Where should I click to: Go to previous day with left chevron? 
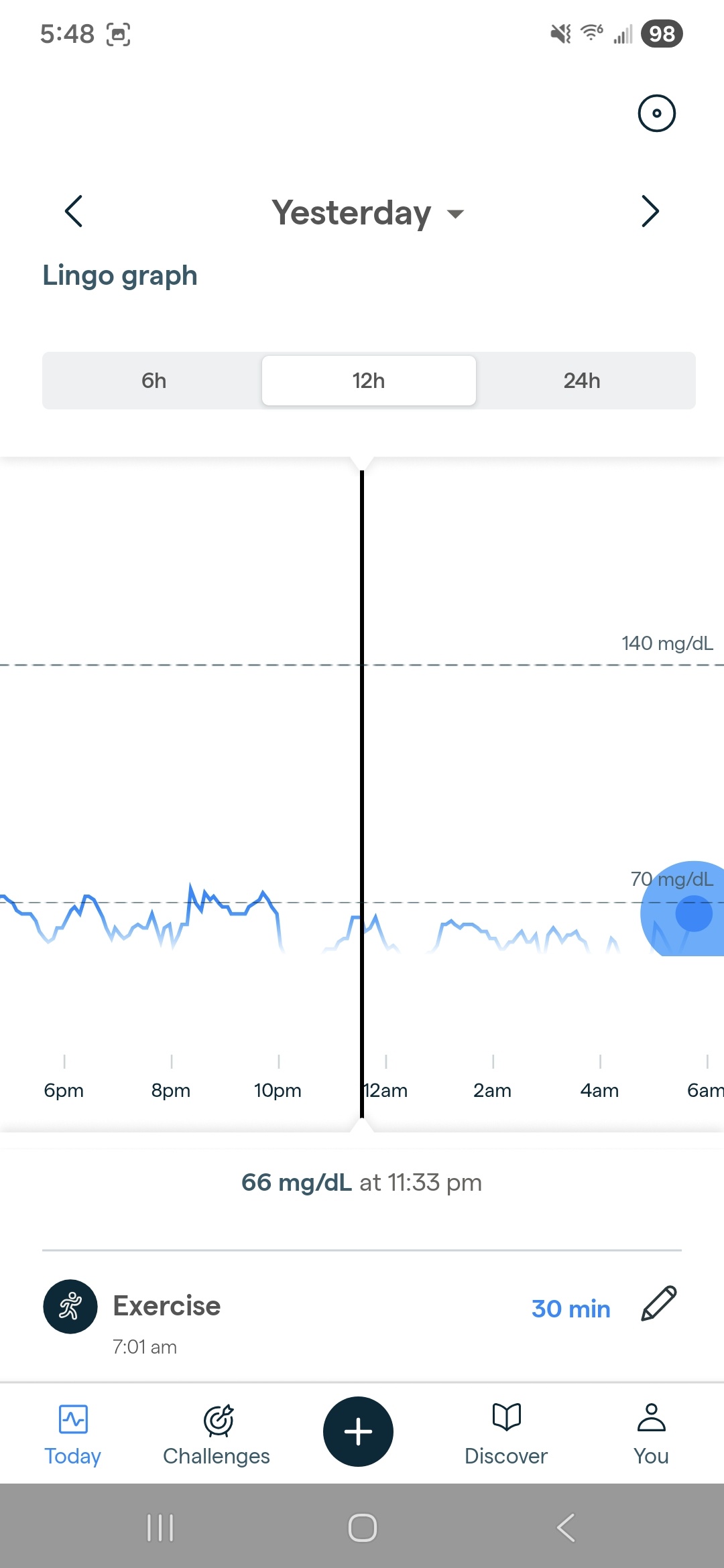pos(74,212)
